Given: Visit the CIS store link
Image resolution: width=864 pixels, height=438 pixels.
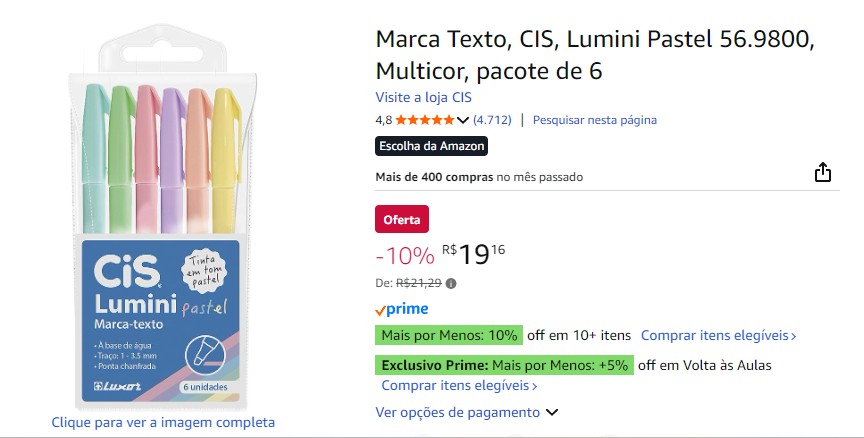Looking at the screenshot, I should point(423,97).
